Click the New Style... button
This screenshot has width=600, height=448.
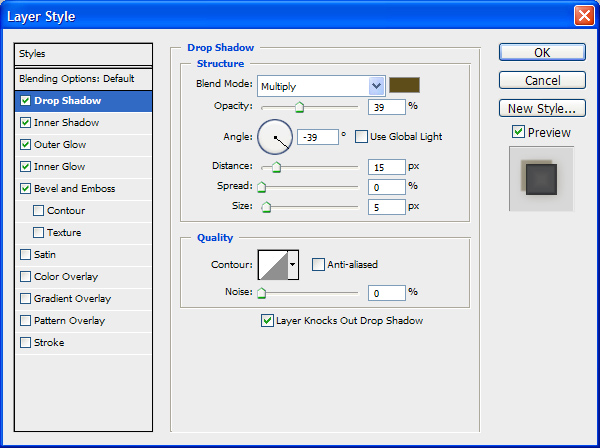tap(541, 108)
